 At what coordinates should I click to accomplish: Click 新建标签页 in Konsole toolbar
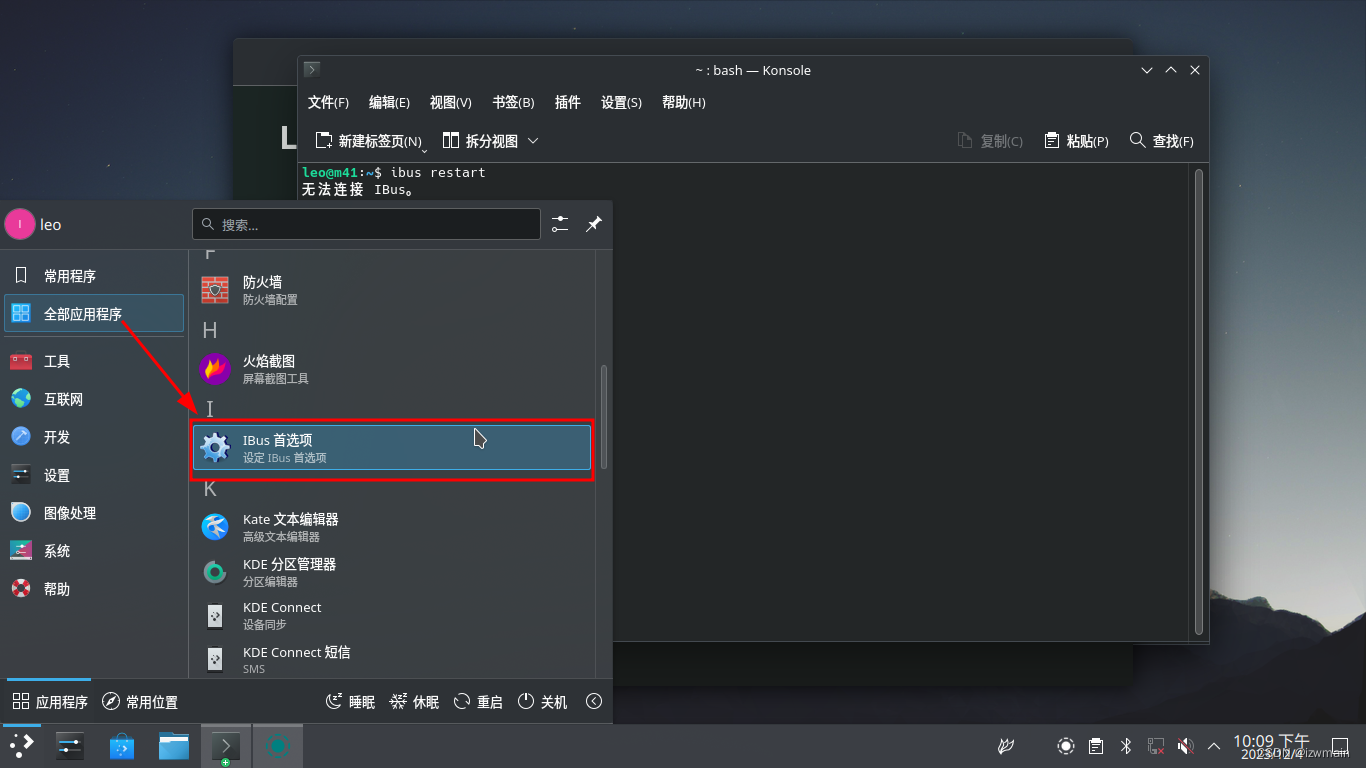[368, 141]
